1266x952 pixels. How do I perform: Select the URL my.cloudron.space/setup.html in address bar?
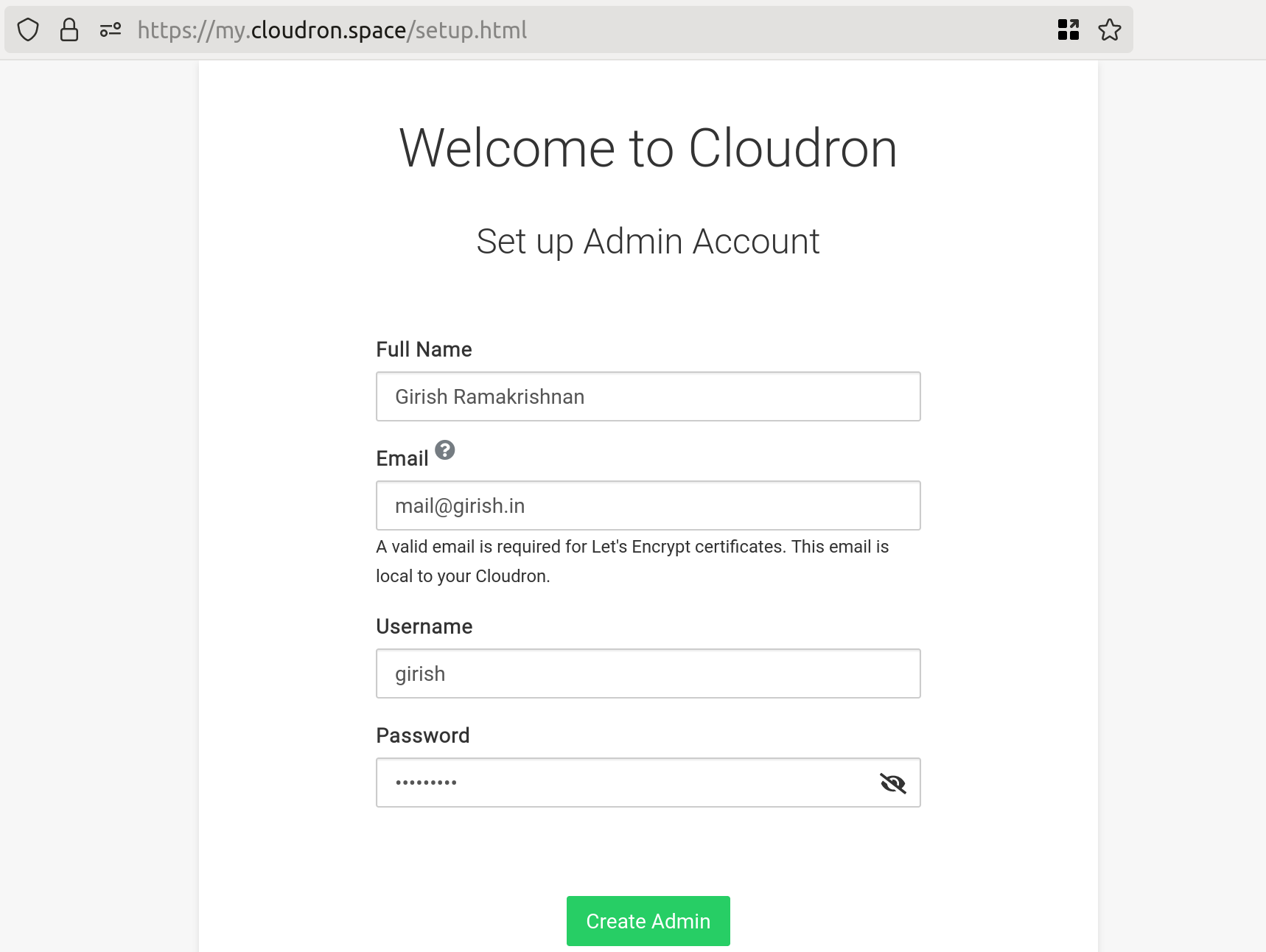click(332, 30)
